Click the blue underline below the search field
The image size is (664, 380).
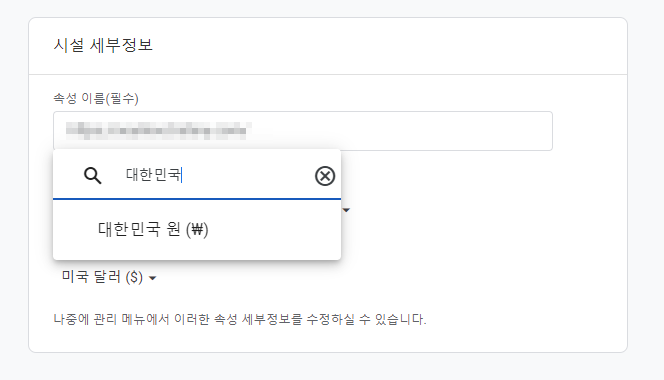coord(197,198)
